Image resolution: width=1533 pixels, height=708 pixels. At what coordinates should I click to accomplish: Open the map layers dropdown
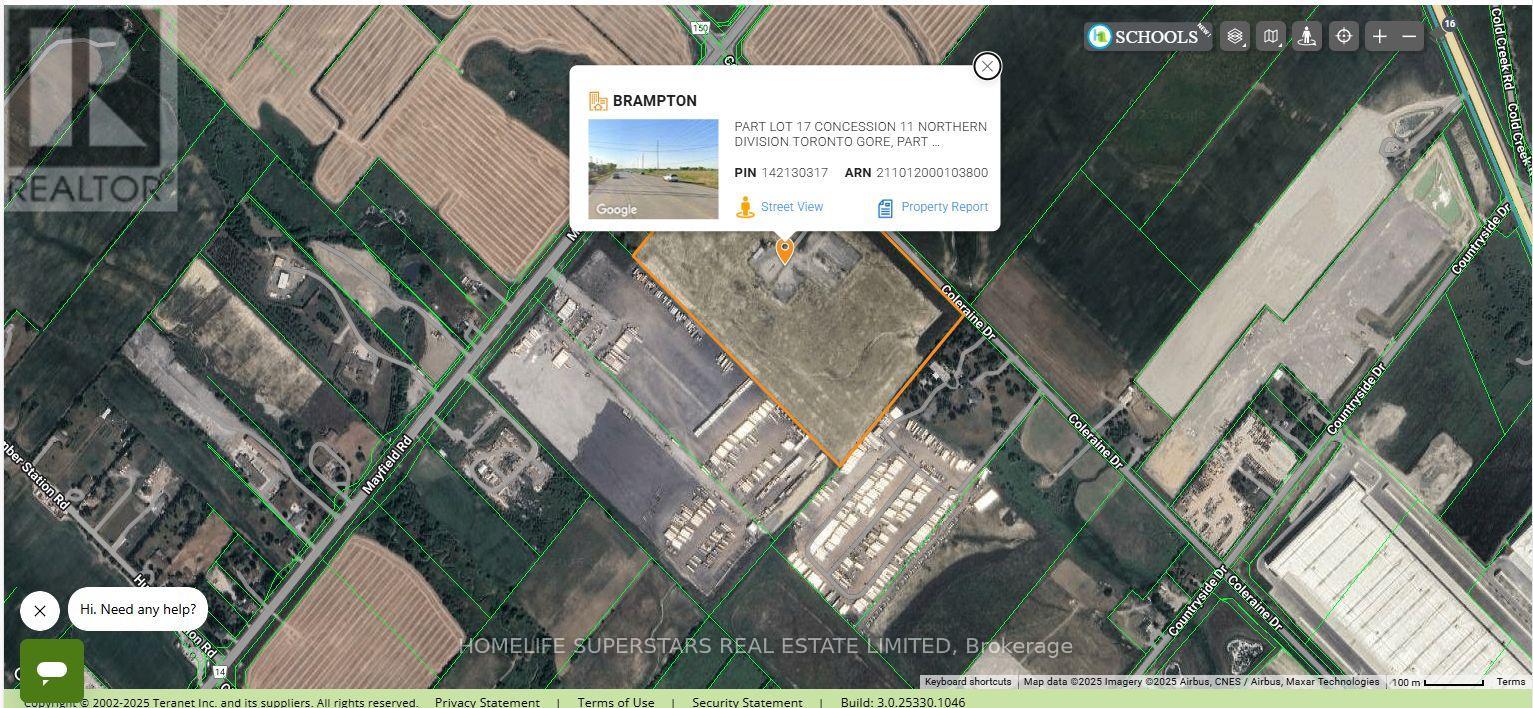pyautogui.click(x=1235, y=37)
